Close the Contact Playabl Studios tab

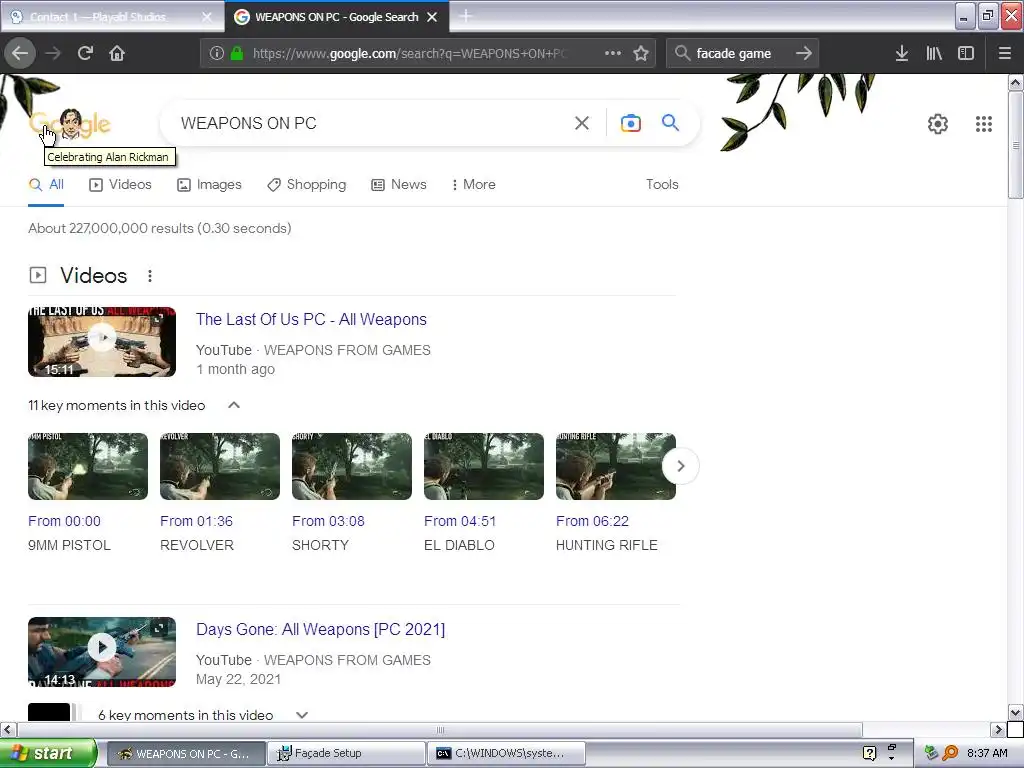(x=207, y=17)
